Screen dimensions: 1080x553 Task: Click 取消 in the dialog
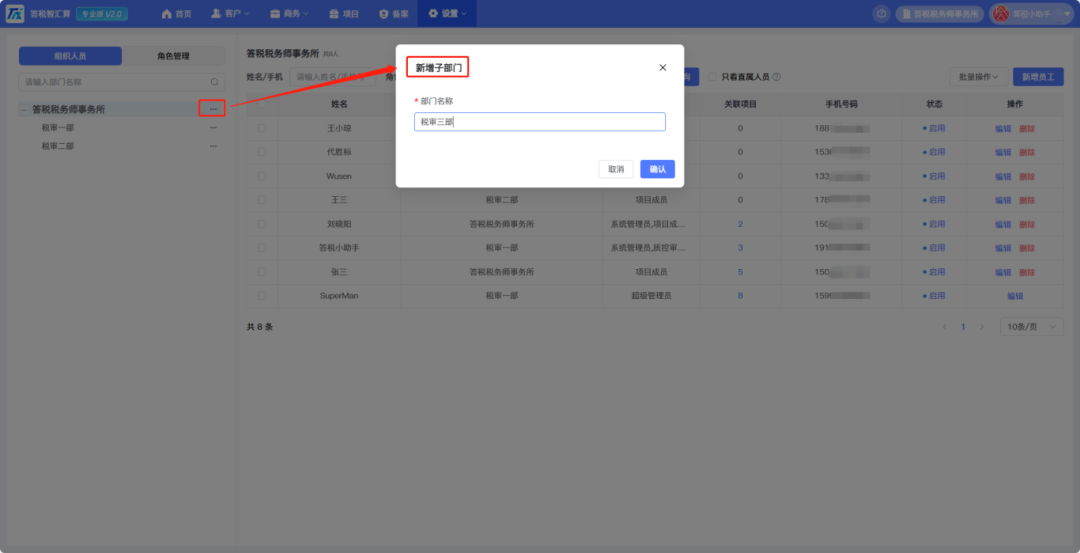click(x=616, y=169)
